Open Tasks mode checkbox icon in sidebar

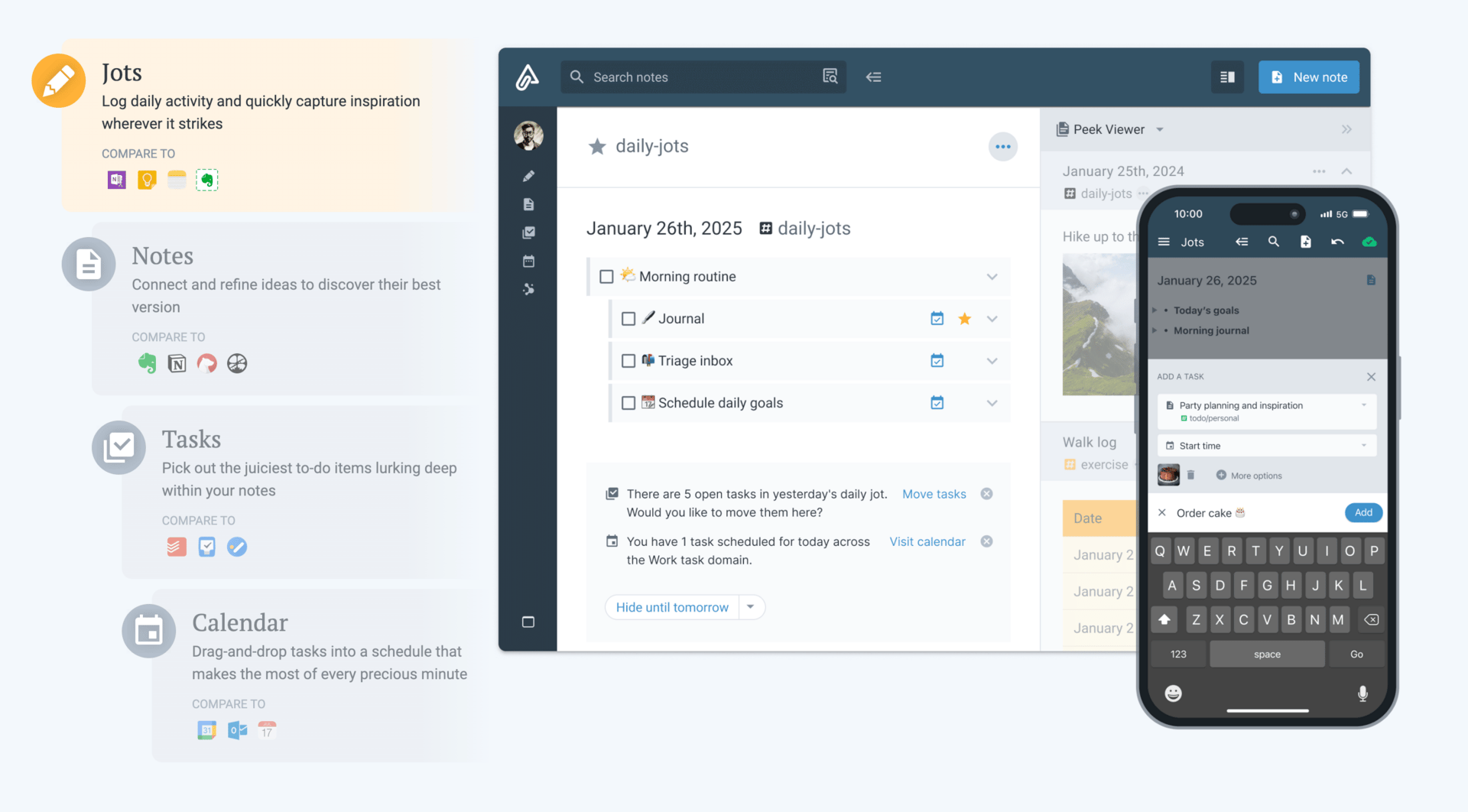click(x=528, y=232)
